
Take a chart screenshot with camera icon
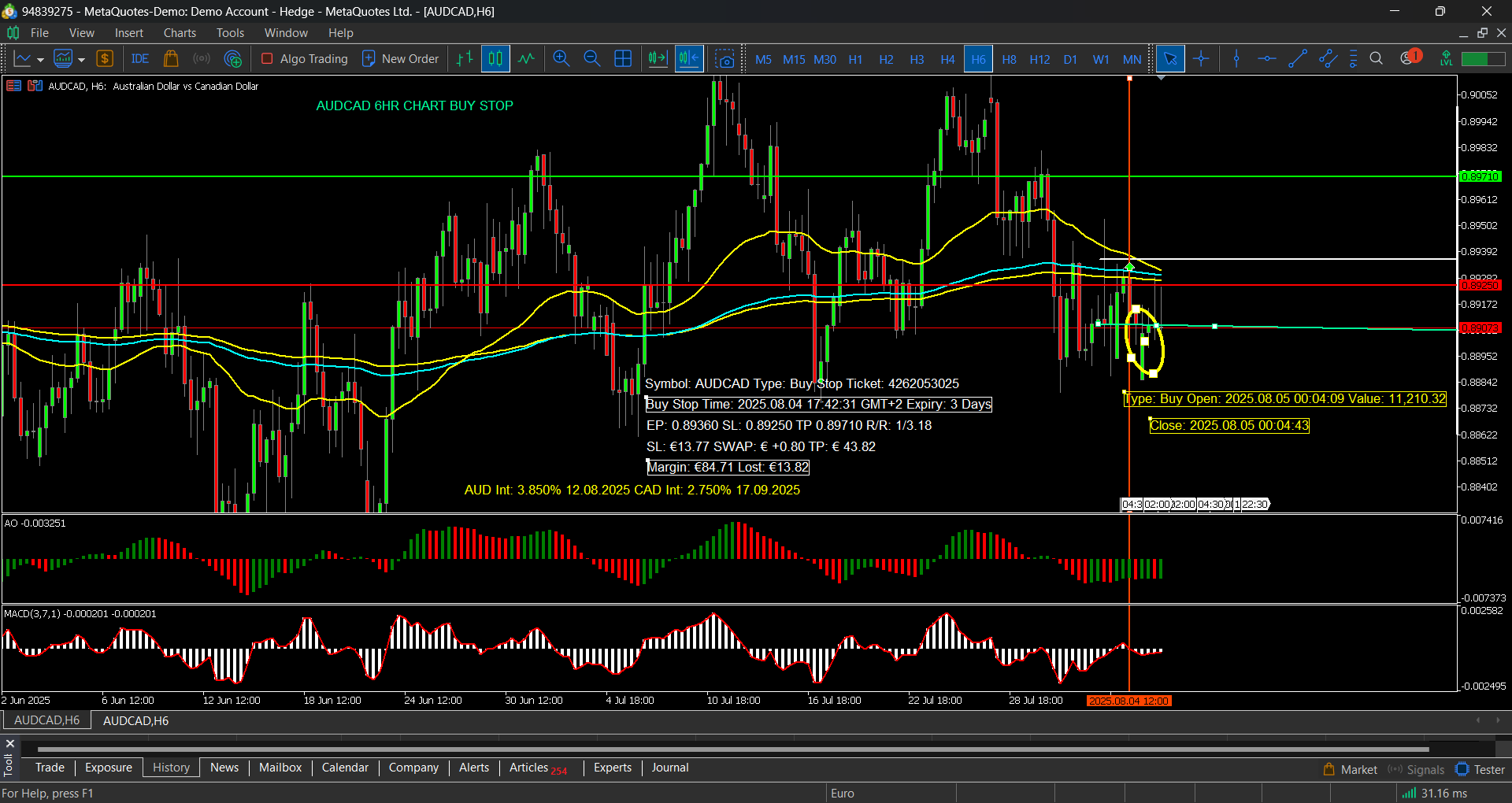click(725, 59)
